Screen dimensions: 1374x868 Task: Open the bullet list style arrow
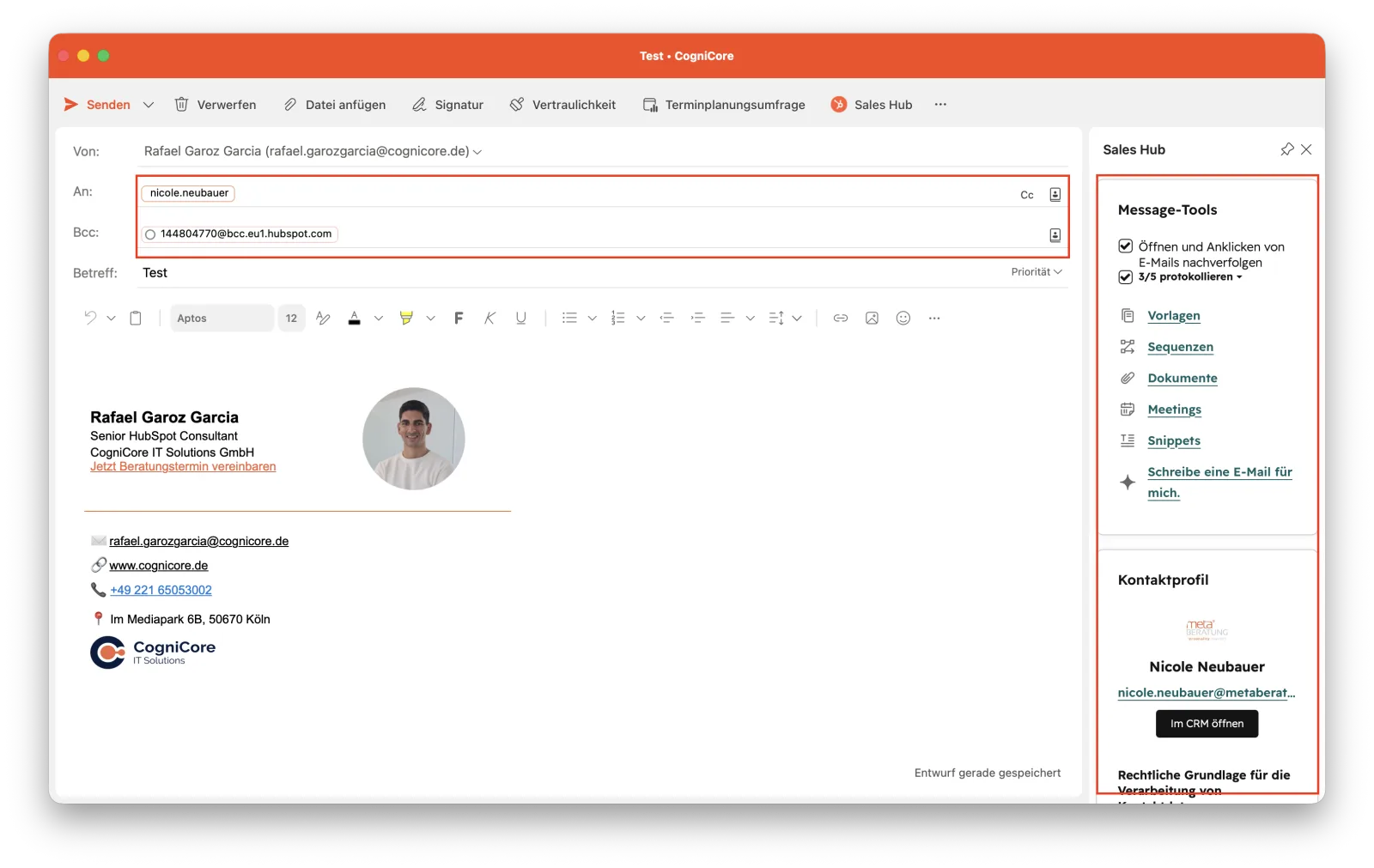[593, 319]
